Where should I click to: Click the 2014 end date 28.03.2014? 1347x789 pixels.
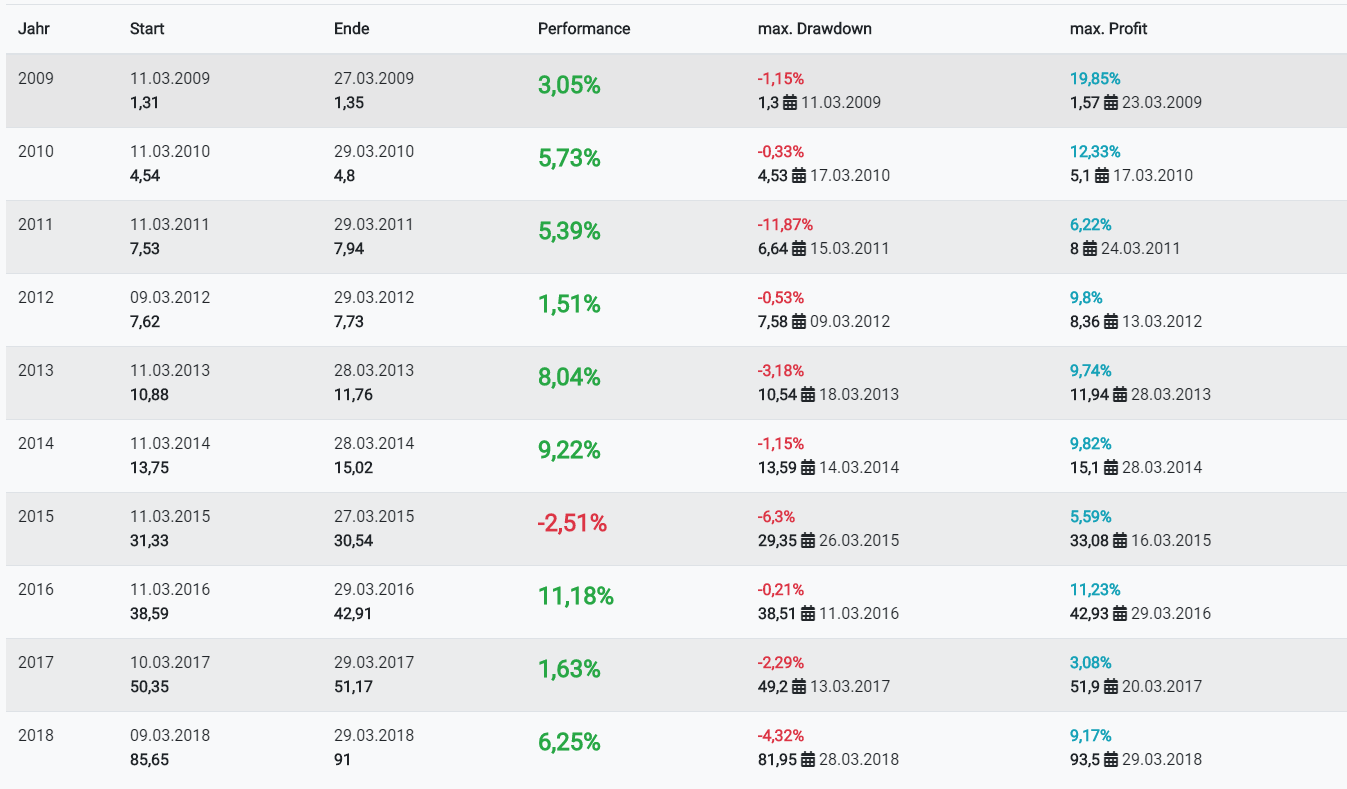pos(374,443)
